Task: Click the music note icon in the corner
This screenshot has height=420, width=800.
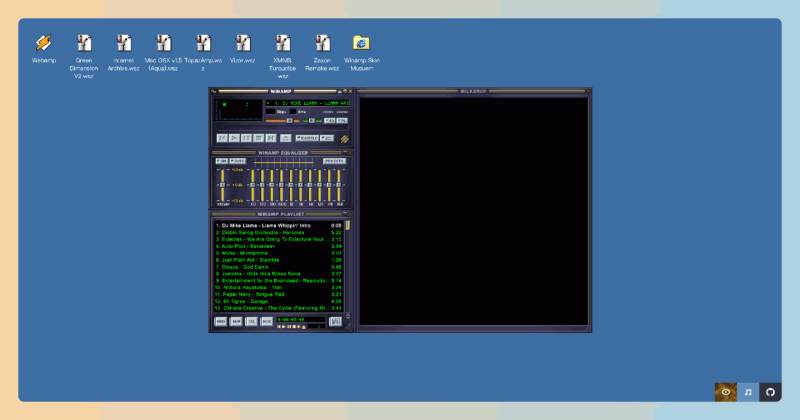Action: pos(748,392)
